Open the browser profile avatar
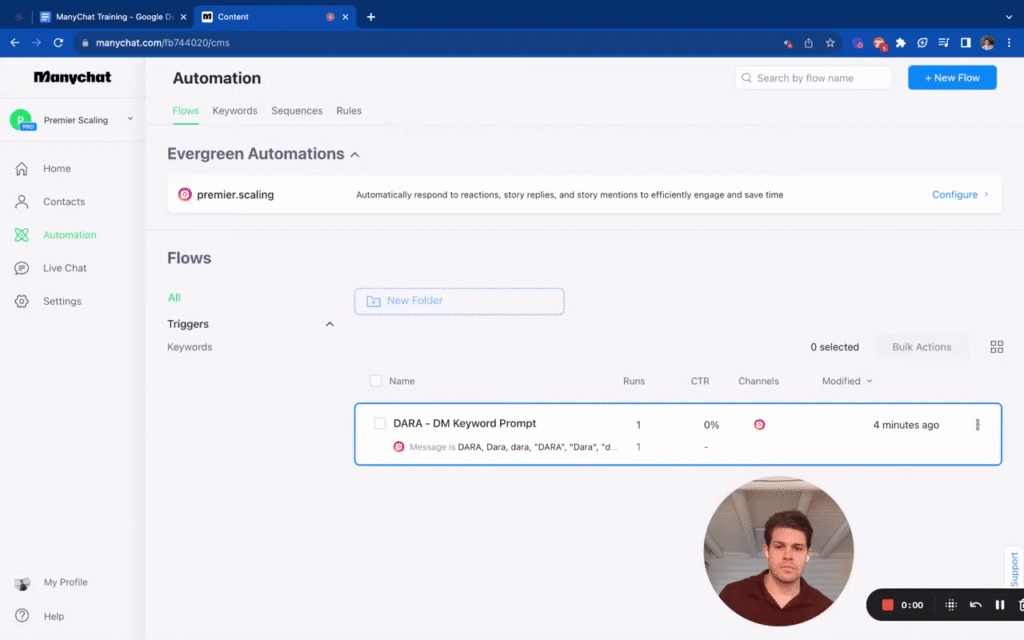 coord(987,42)
